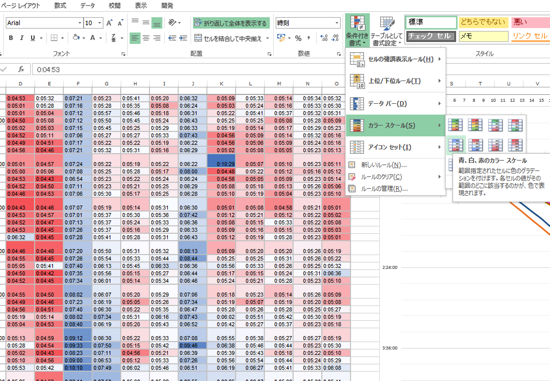Open the font size 10 dropdown

[100, 23]
